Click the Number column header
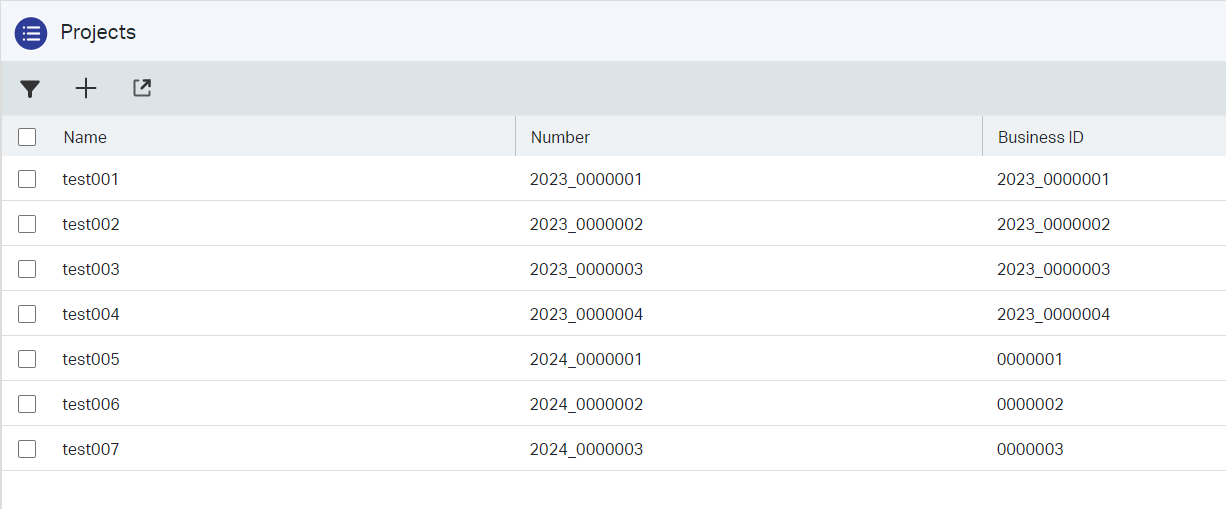1226x509 pixels. (x=560, y=137)
